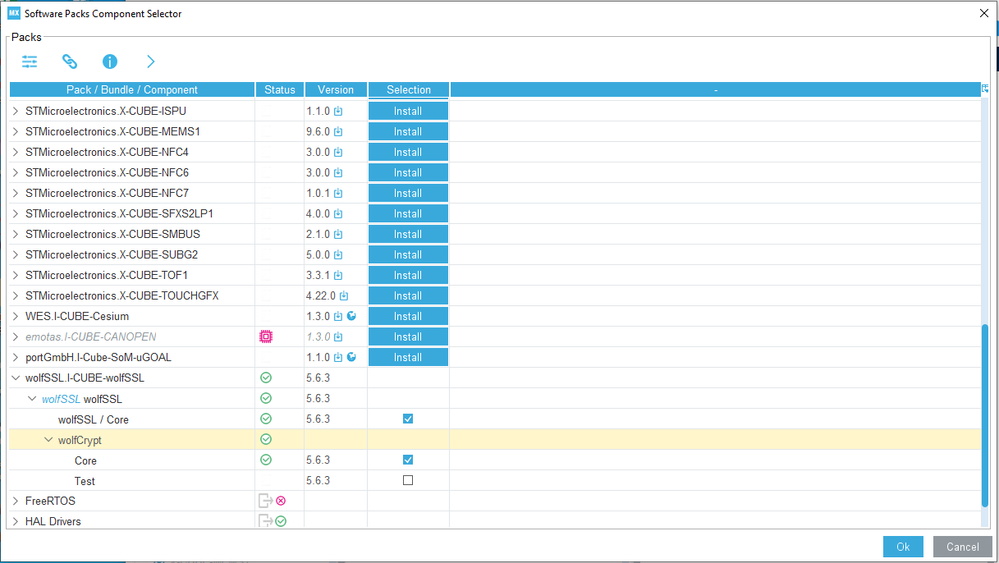Install the X-CUBE-ISPU pack
This screenshot has width=999, height=563.
point(408,111)
